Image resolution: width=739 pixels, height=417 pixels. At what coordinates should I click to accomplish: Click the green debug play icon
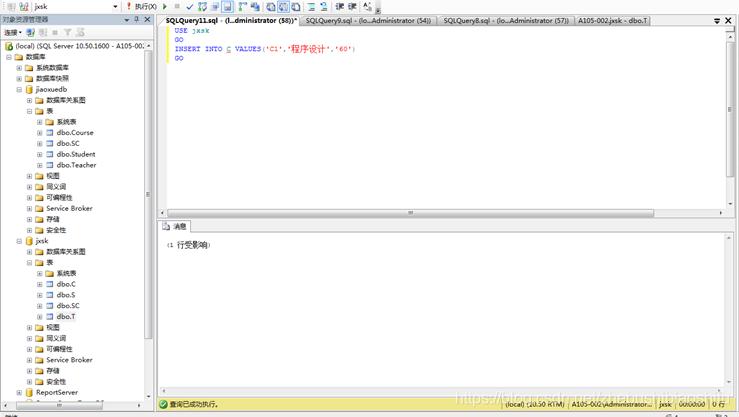[x=164, y=7]
